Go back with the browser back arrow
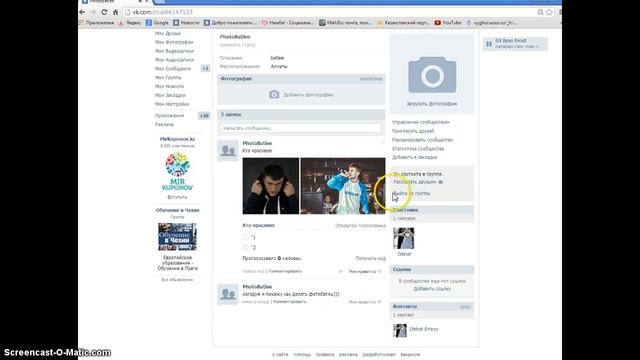The image size is (640, 360). [x=82, y=12]
